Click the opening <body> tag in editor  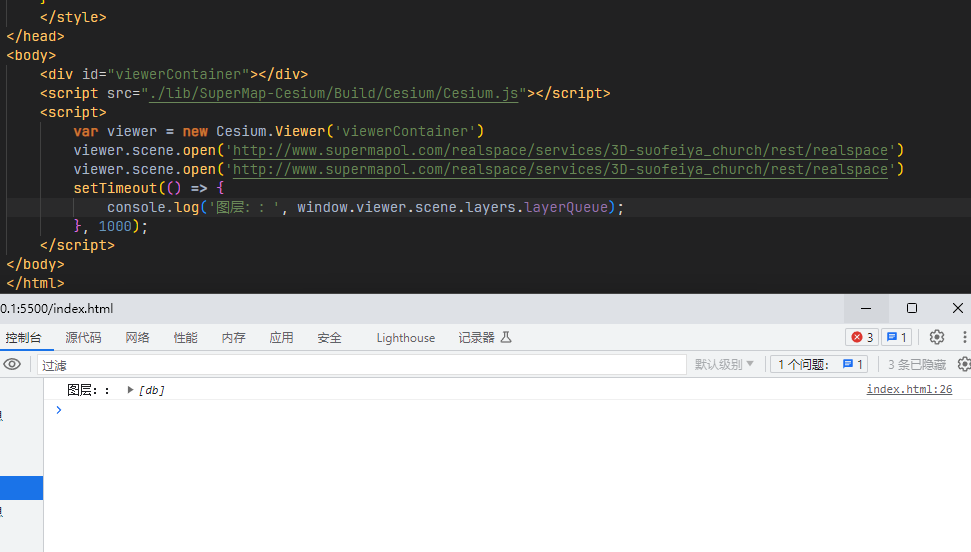31,55
